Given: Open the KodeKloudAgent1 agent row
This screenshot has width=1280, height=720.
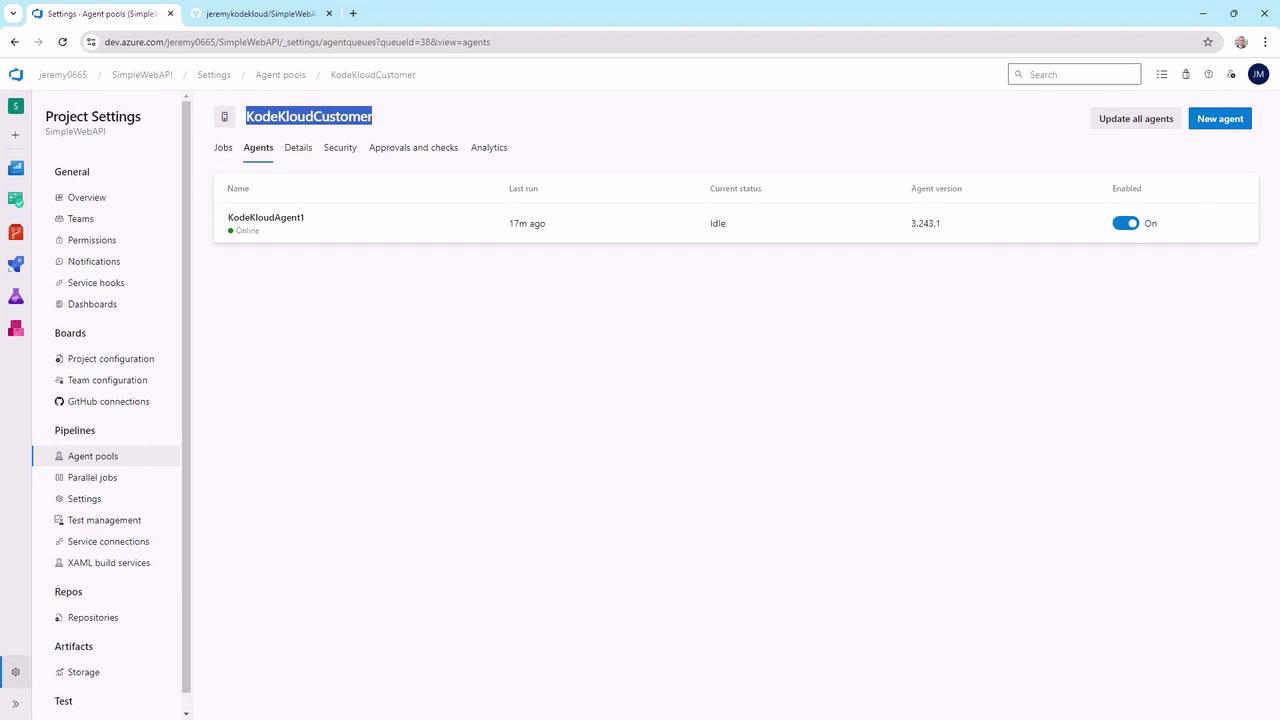Looking at the screenshot, I should click(736, 223).
